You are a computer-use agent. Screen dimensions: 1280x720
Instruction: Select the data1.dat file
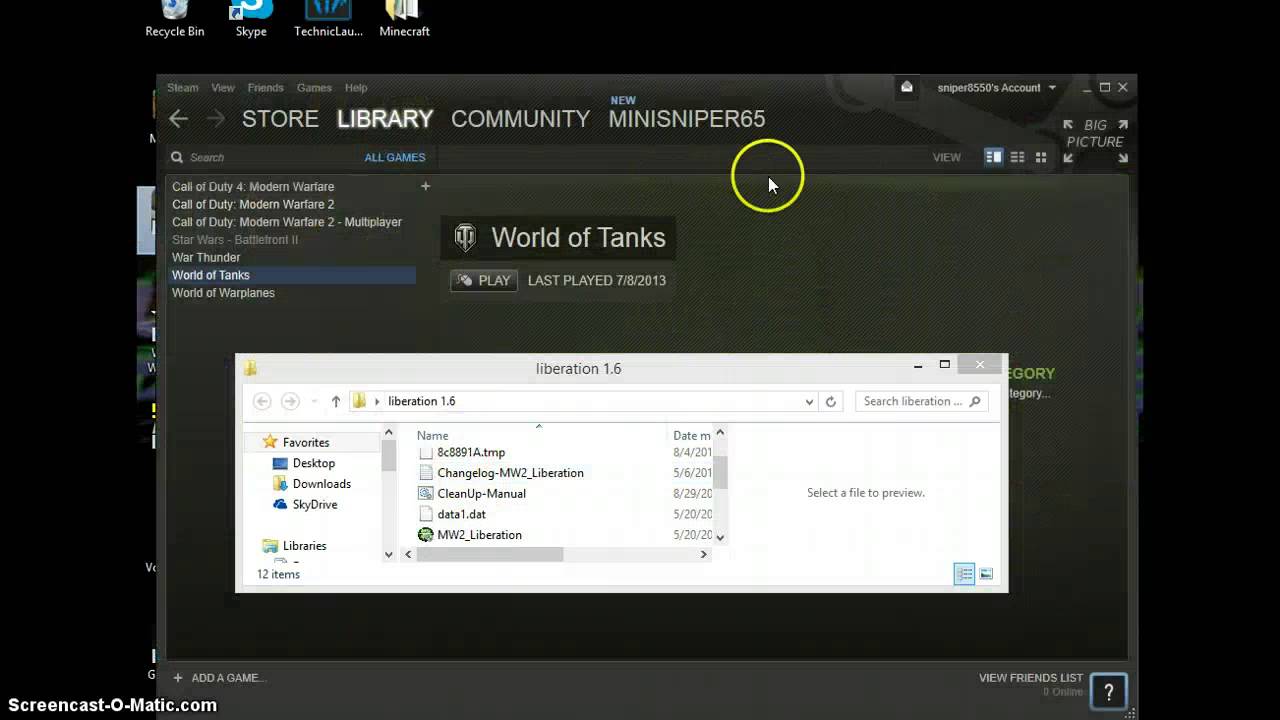pos(461,514)
